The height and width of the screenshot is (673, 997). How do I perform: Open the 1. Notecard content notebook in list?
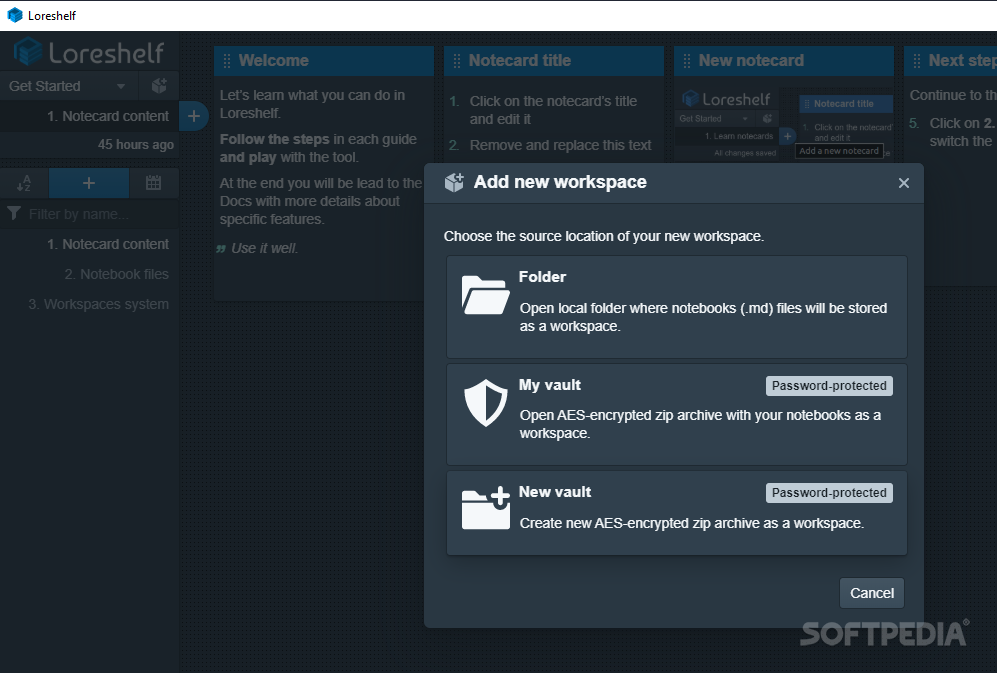click(89, 244)
